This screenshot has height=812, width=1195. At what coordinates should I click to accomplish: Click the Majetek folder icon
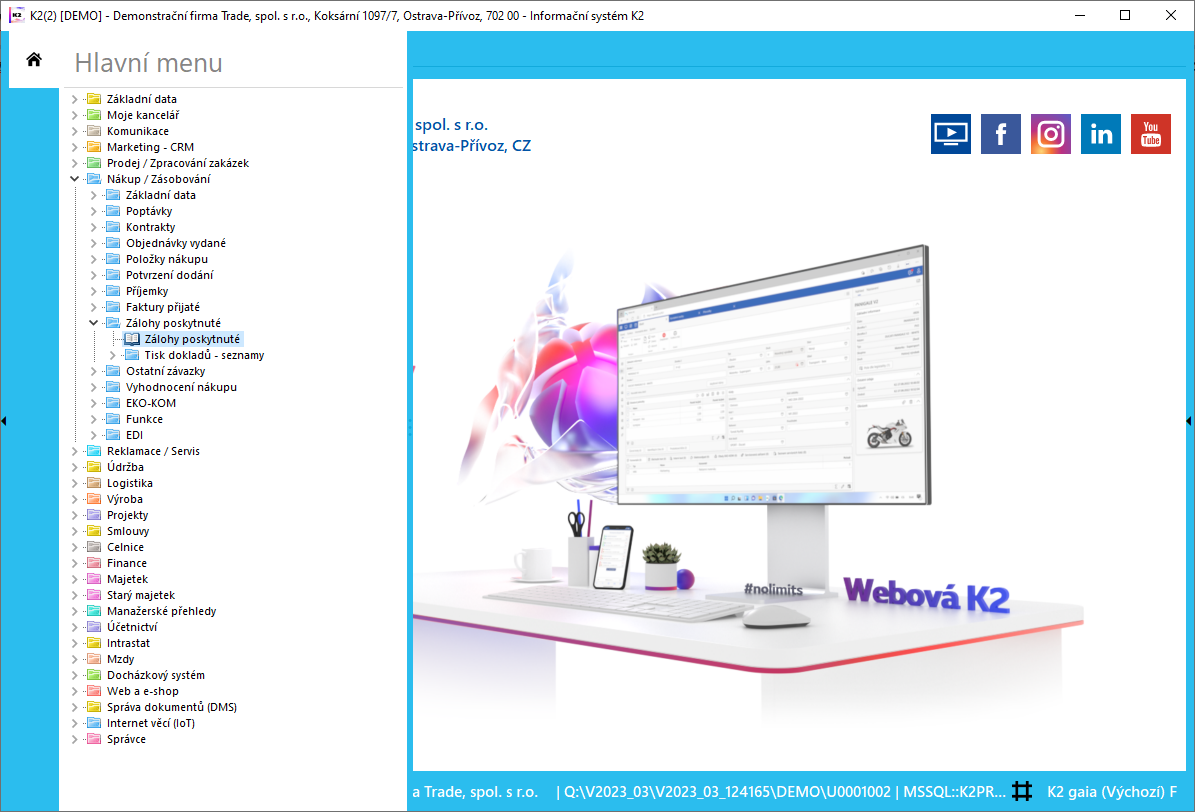[x=95, y=579]
